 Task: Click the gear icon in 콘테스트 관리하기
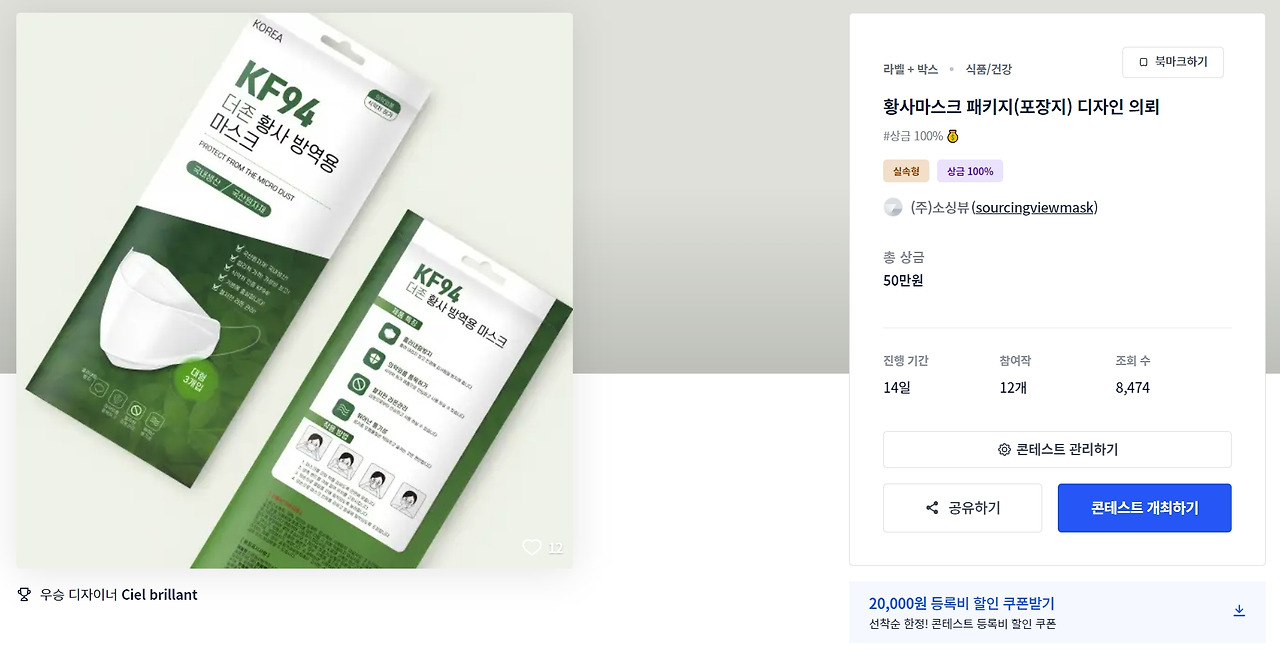coord(1004,450)
